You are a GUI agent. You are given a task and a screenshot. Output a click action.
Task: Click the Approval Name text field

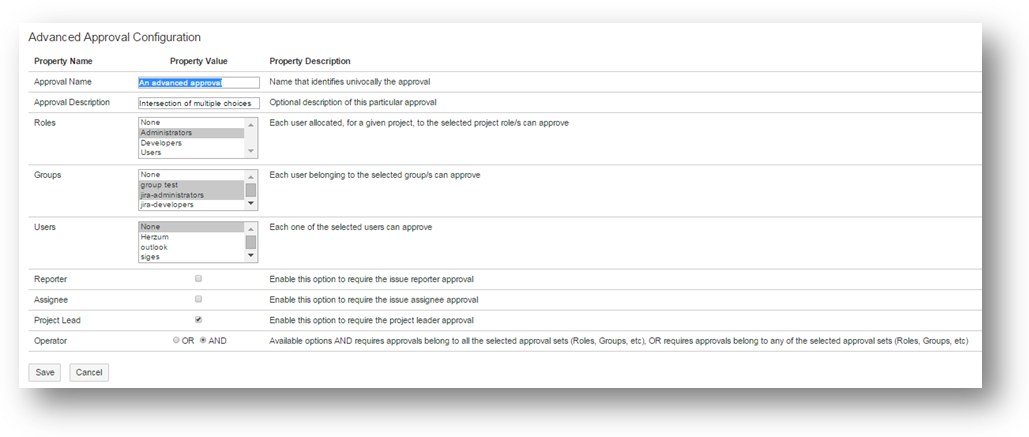pos(198,82)
